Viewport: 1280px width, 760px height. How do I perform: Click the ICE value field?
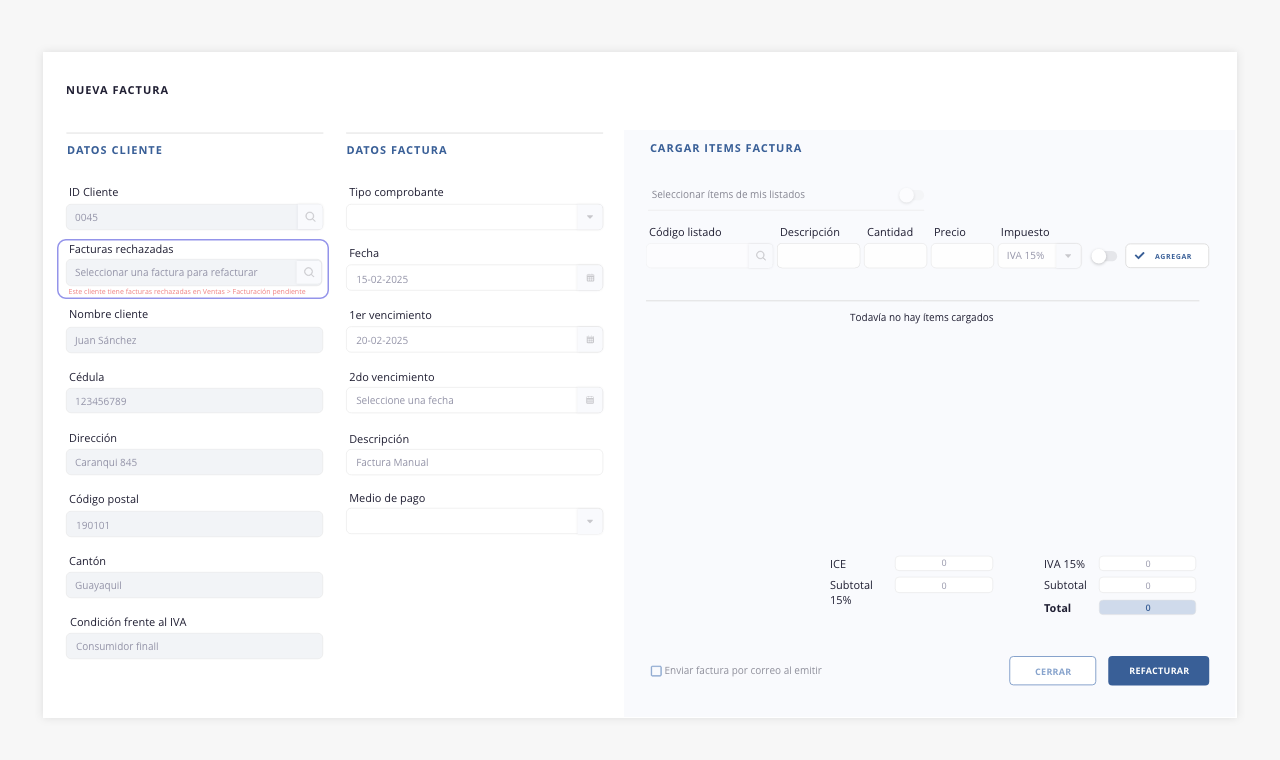944,564
